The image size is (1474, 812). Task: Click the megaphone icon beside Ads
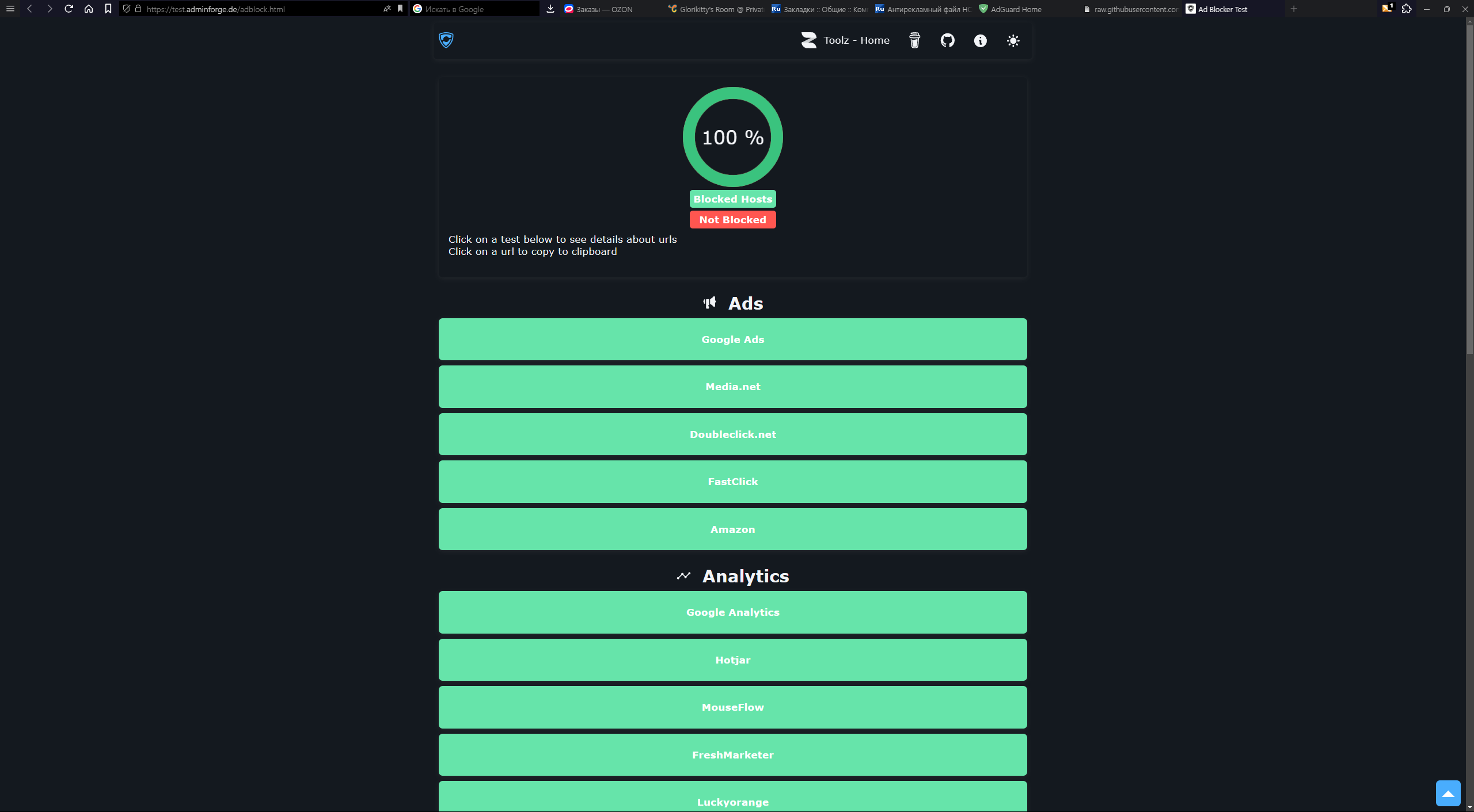point(709,303)
